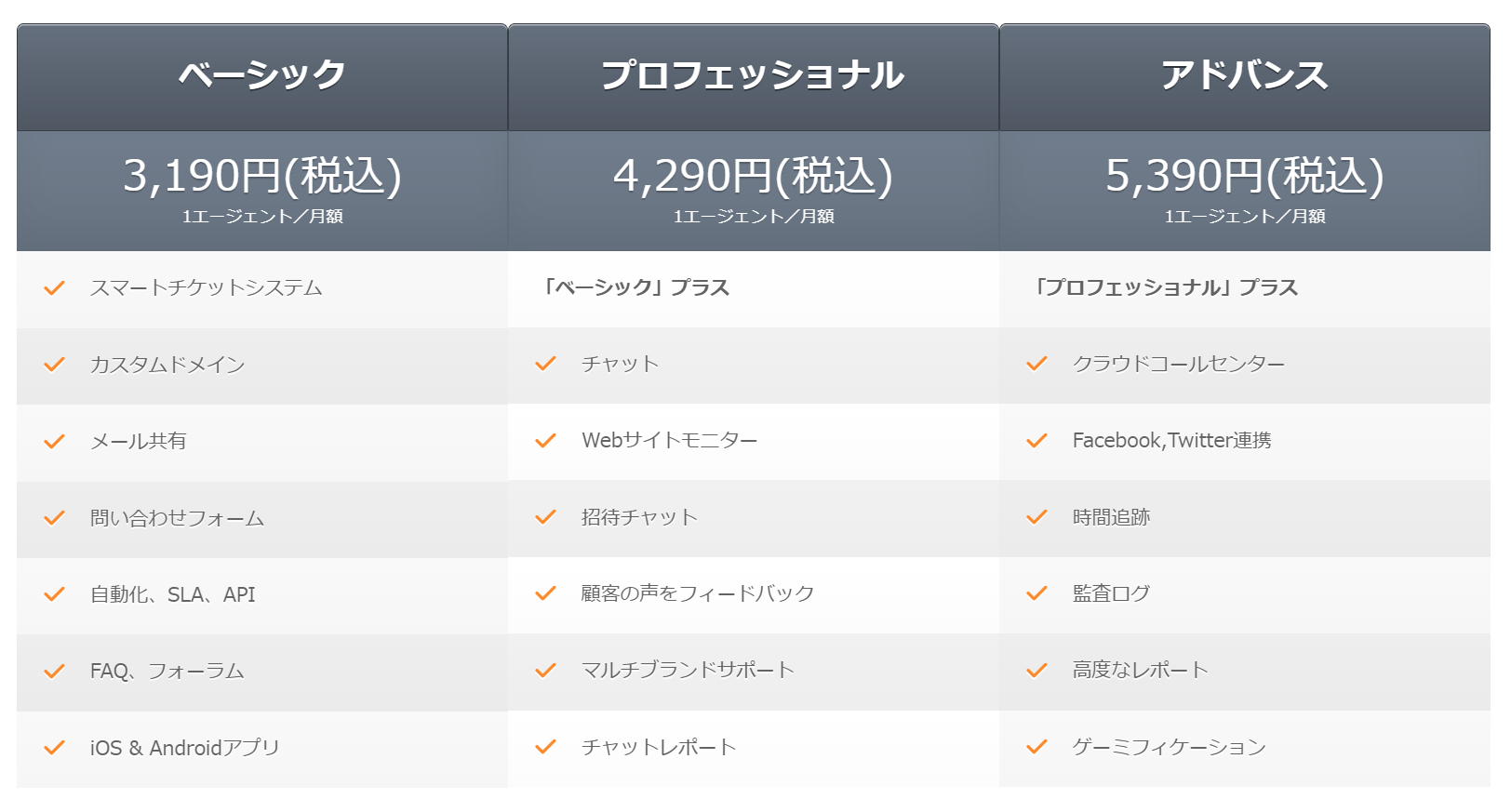Viewport: 1511px width, 812px height.
Task: Click the 問い合わせフォーム feature text
Action: [177, 518]
